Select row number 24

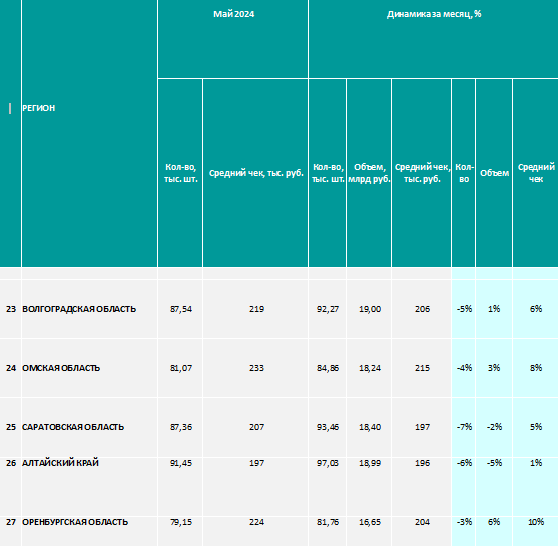pos(11,368)
